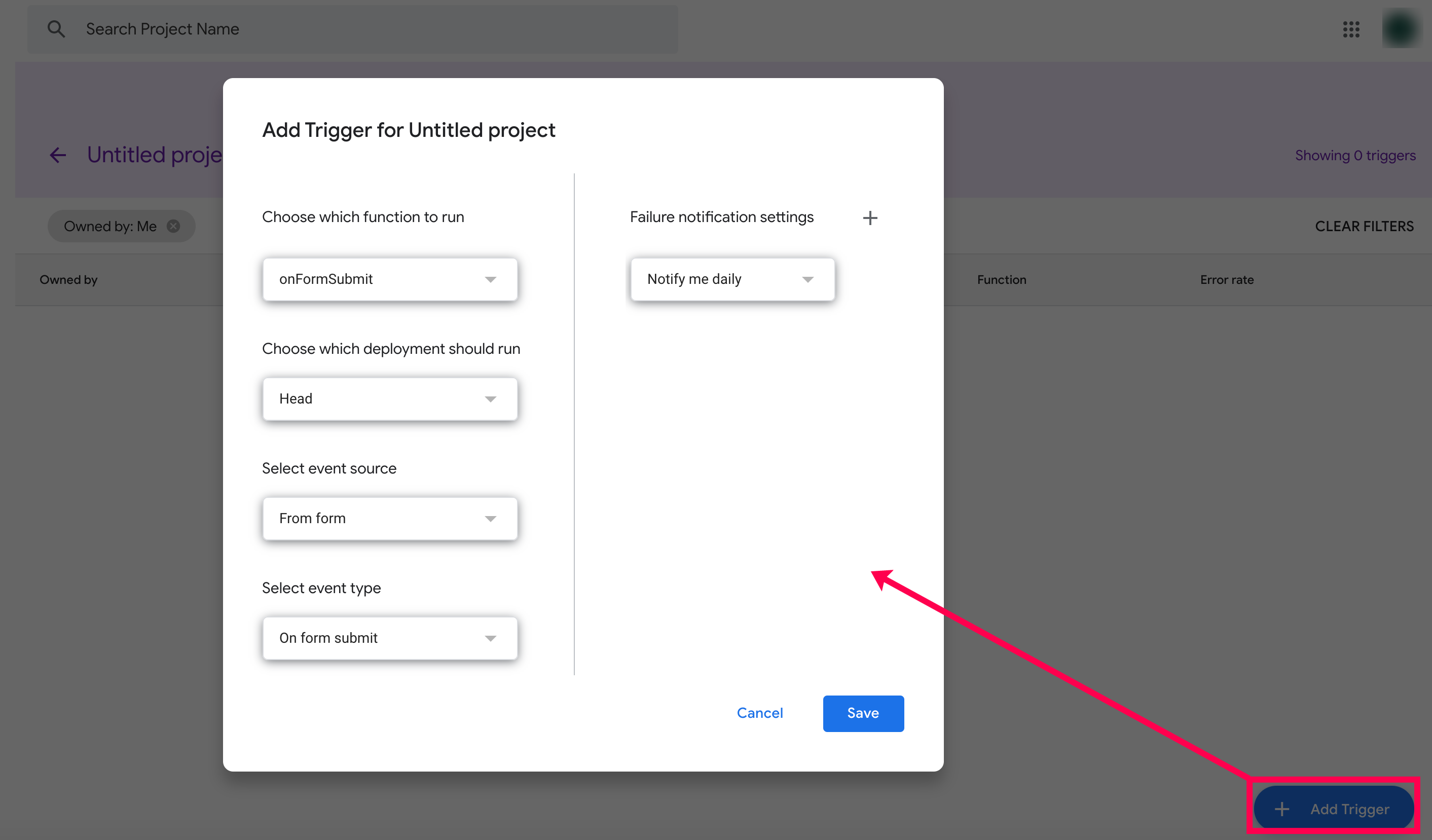This screenshot has width=1432, height=840.
Task: Click the Owned by column header
Action: pyautogui.click(x=68, y=280)
